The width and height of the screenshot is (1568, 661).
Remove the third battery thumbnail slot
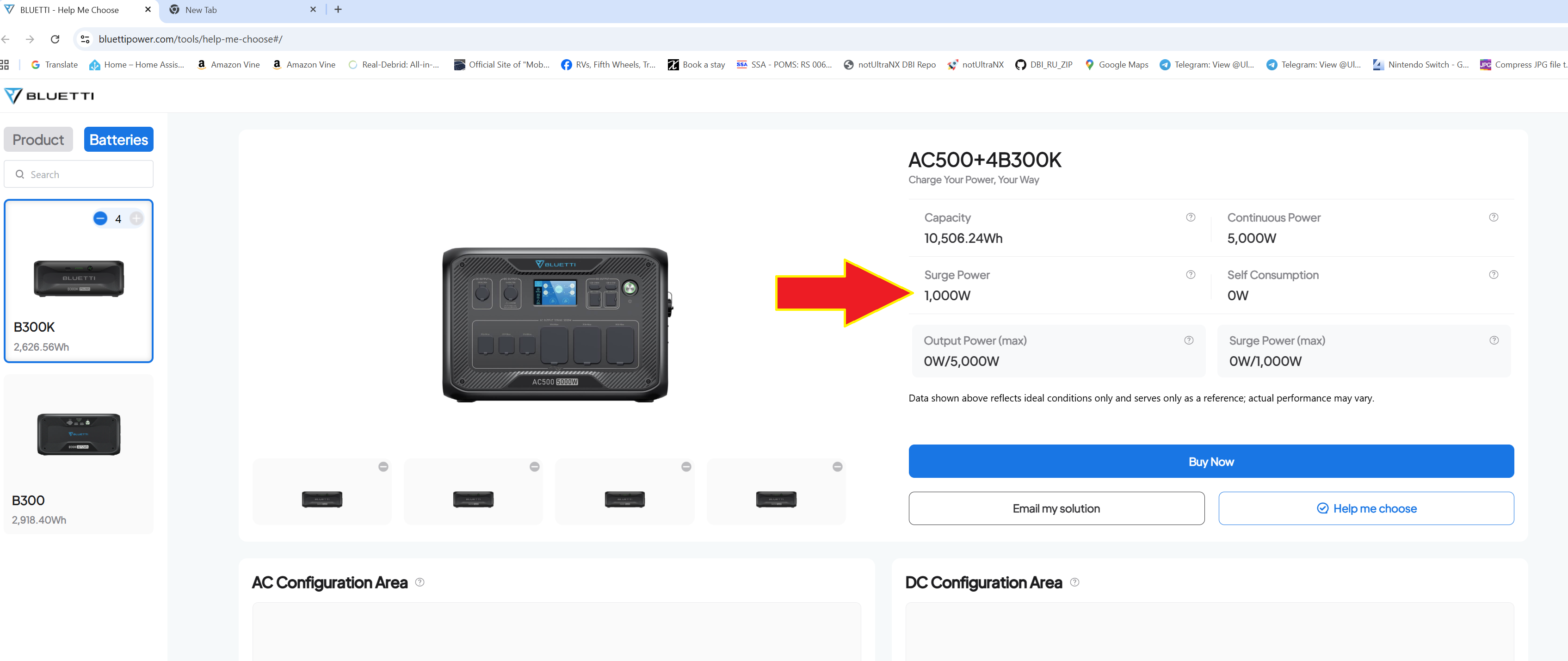click(686, 466)
